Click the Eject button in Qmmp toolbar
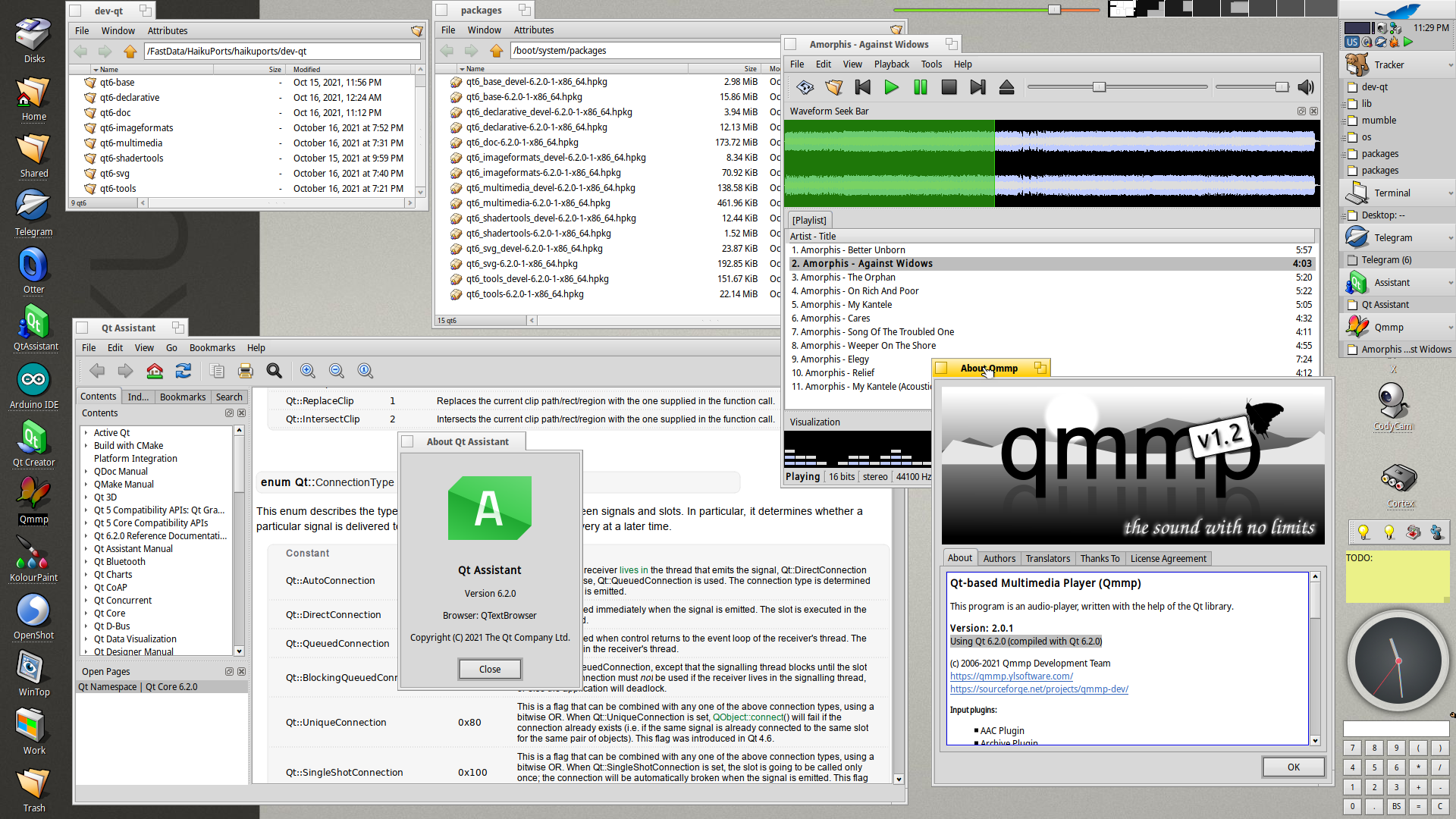The width and height of the screenshot is (1456, 819). click(1007, 87)
